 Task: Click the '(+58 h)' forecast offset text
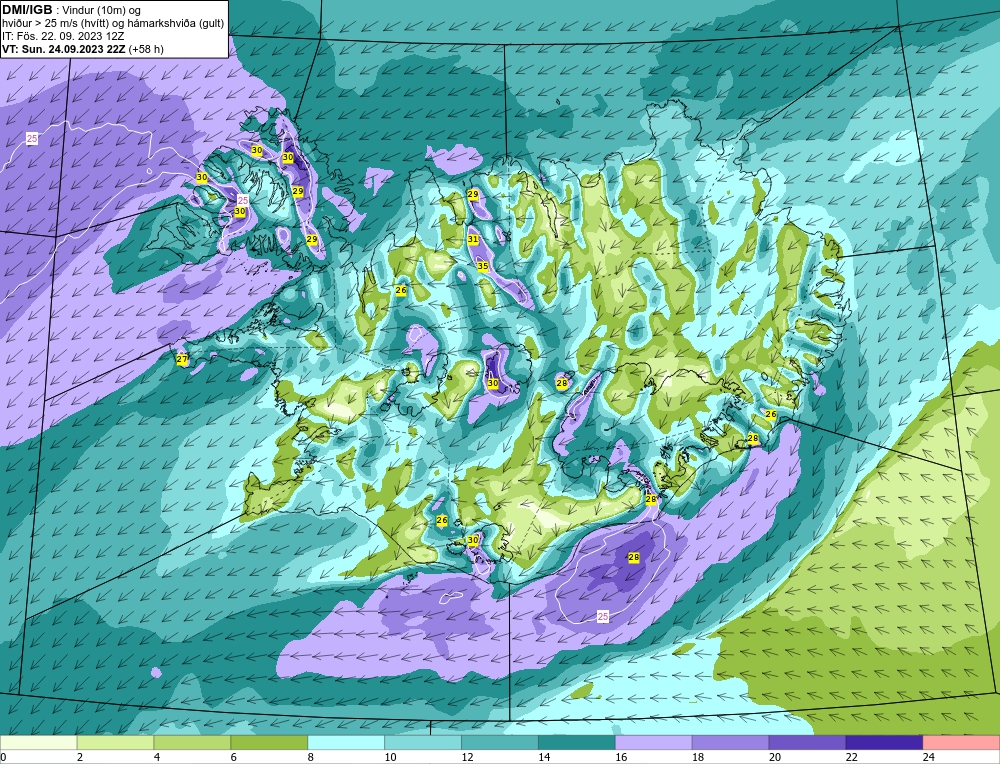pyautogui.click(x=146, y=49)
